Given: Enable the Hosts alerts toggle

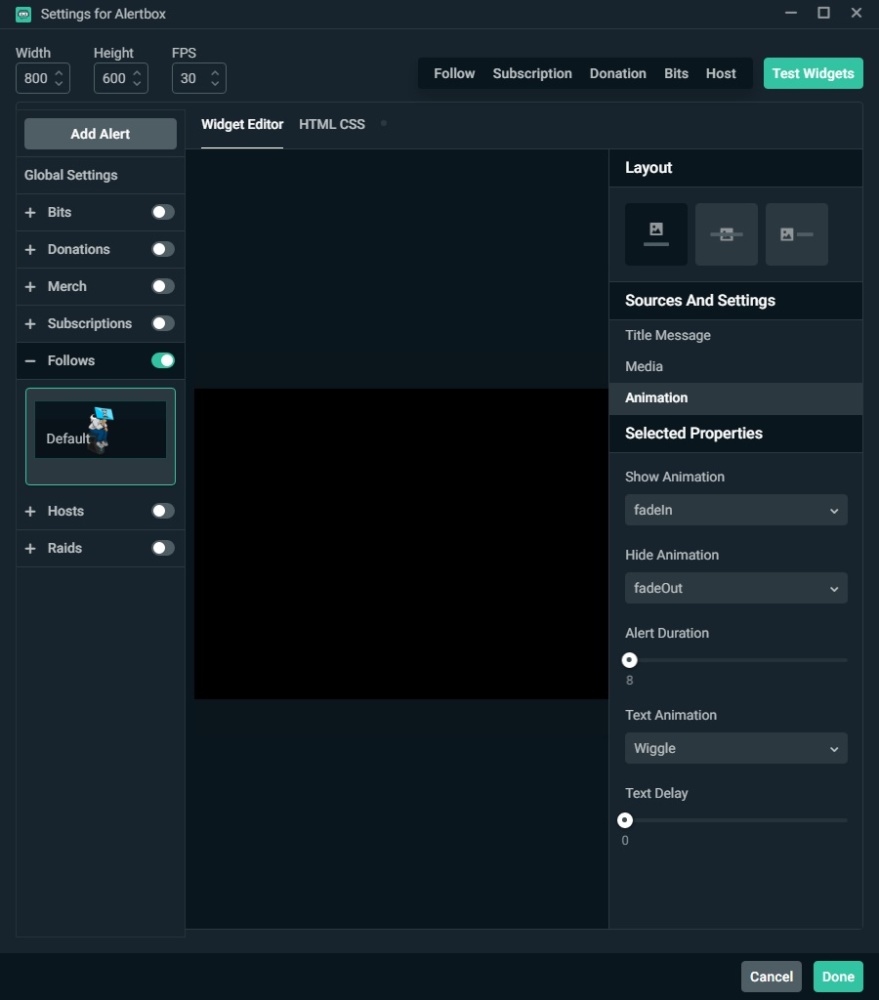Looking at the screenshot, I should [163, 511].
